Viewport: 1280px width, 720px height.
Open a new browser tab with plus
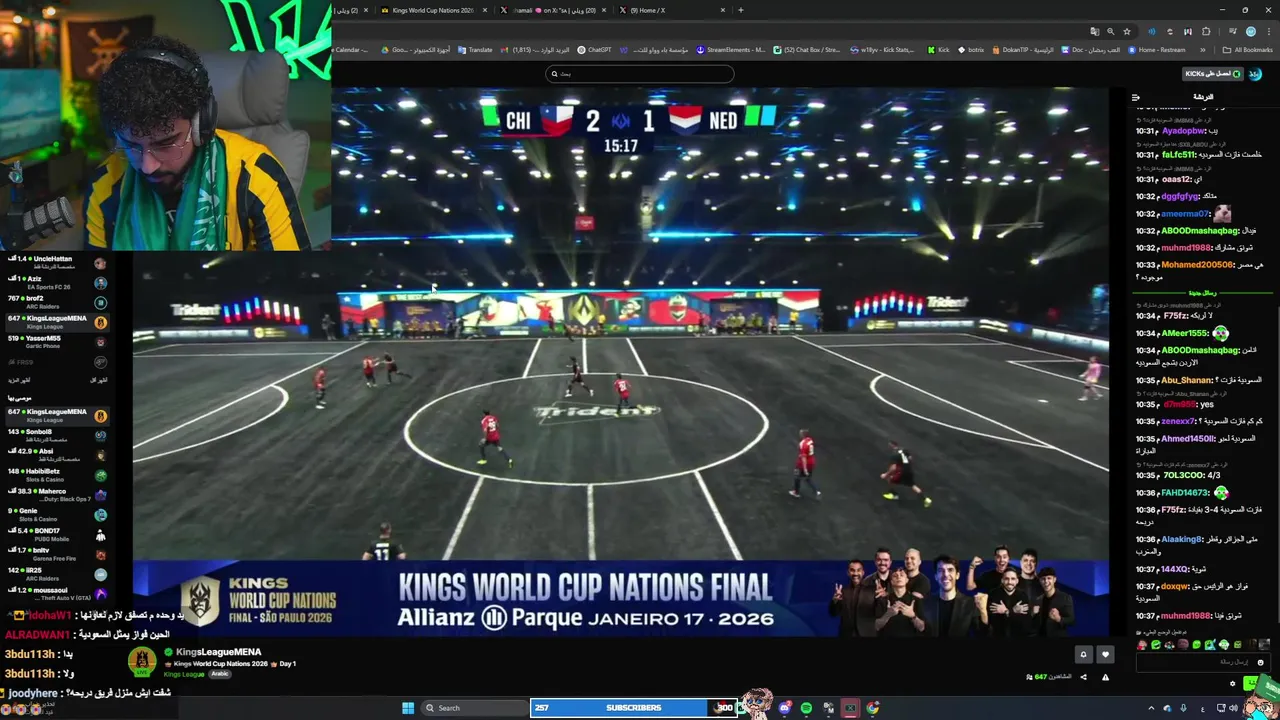tap(740, 10)
